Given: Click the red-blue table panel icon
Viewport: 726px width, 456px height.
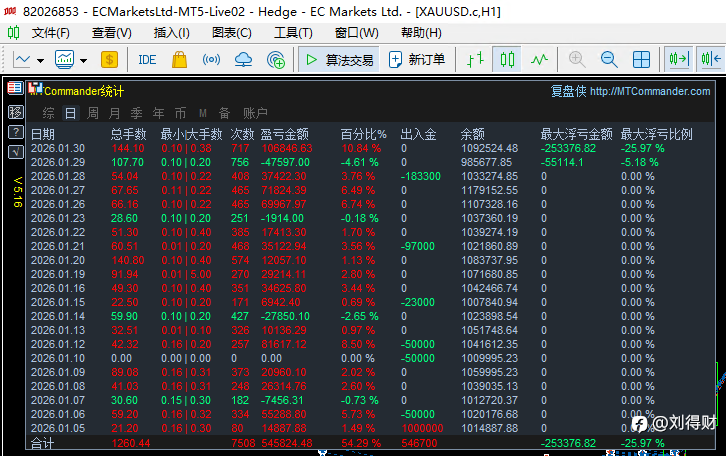Looking at the screenshot, I should pyautogui.click(x=15, y=88).
